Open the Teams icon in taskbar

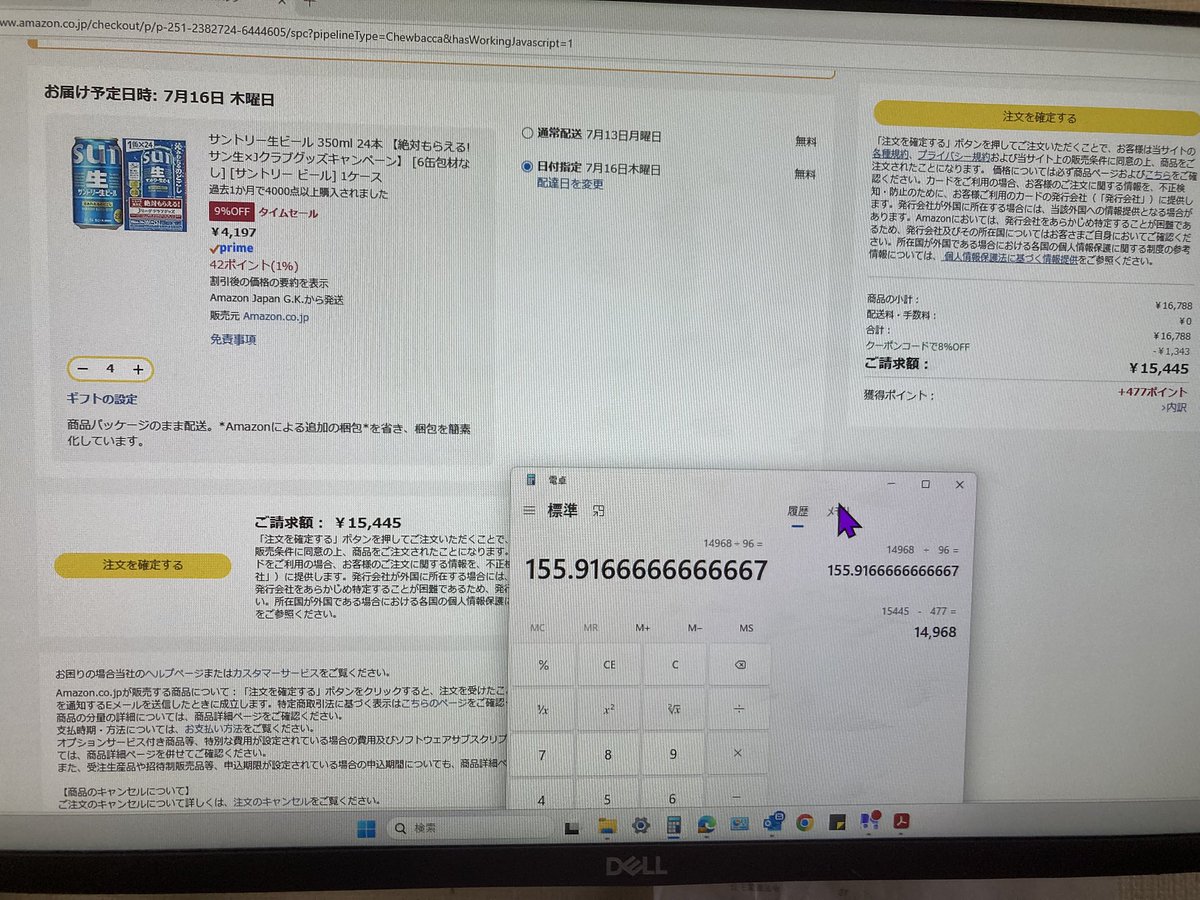click(869, 822)
